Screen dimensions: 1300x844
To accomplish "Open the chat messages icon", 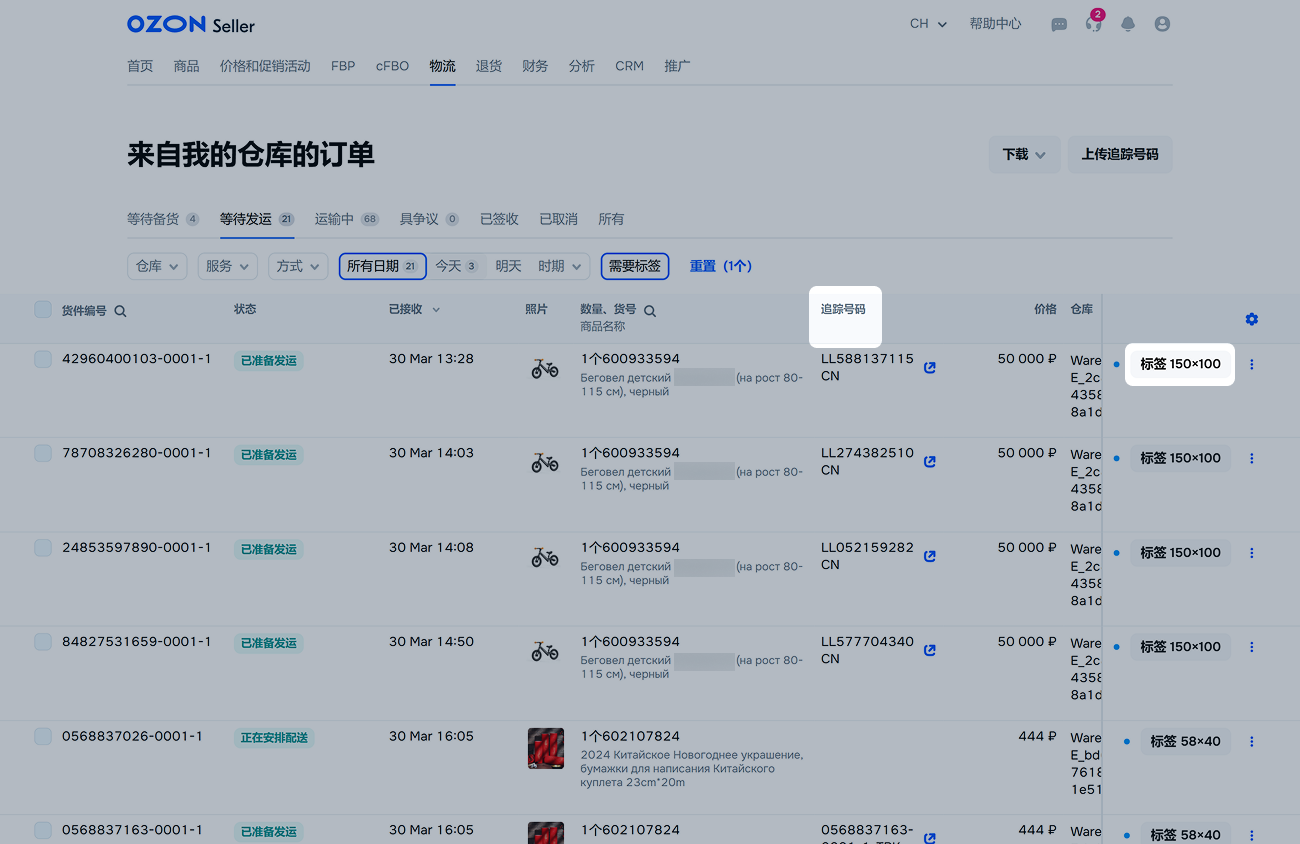I will pyautogui.click(x=1059, y=24).
